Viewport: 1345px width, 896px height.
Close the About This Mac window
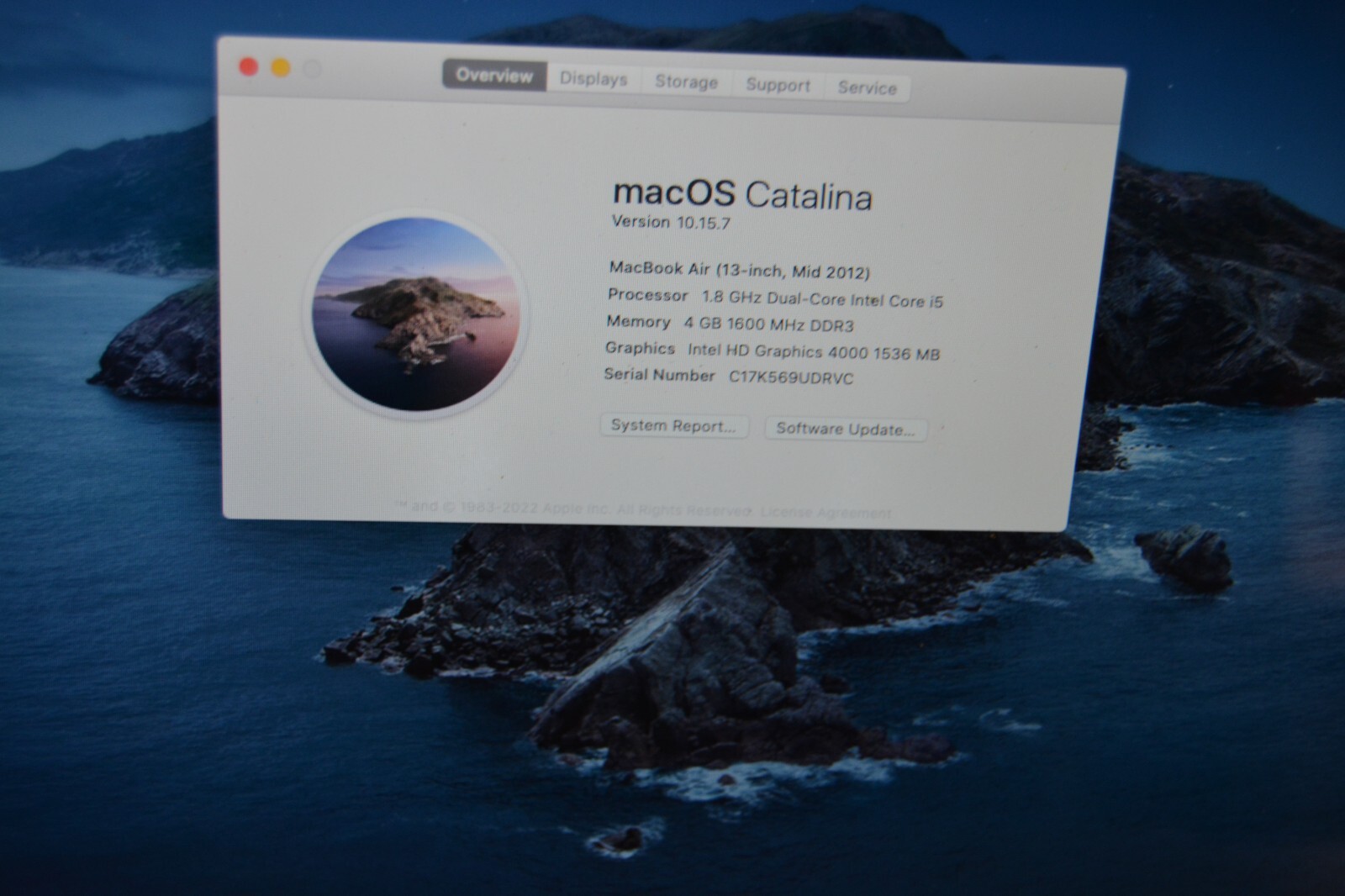point(249,66)
